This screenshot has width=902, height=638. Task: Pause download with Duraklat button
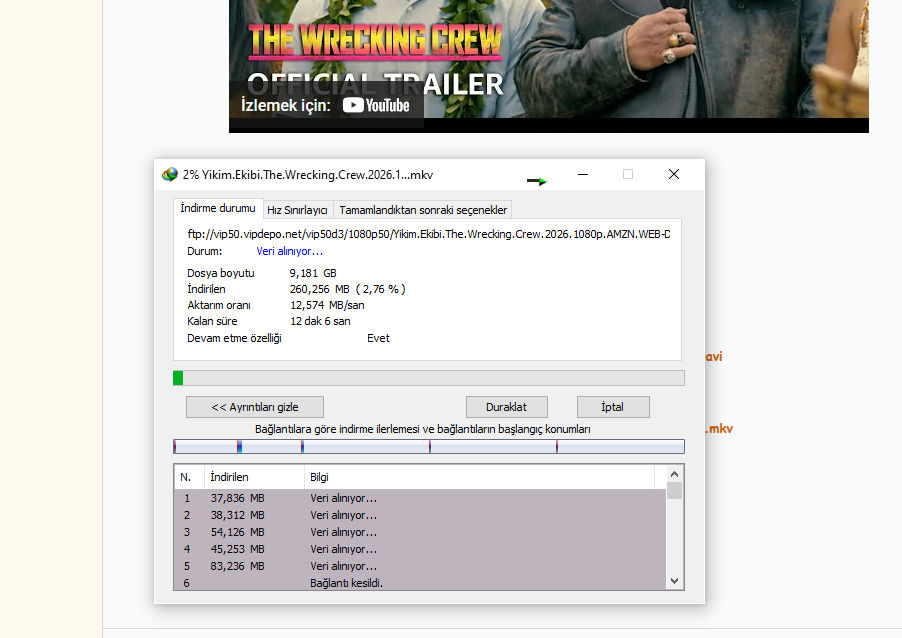click(x=506, y=407)
